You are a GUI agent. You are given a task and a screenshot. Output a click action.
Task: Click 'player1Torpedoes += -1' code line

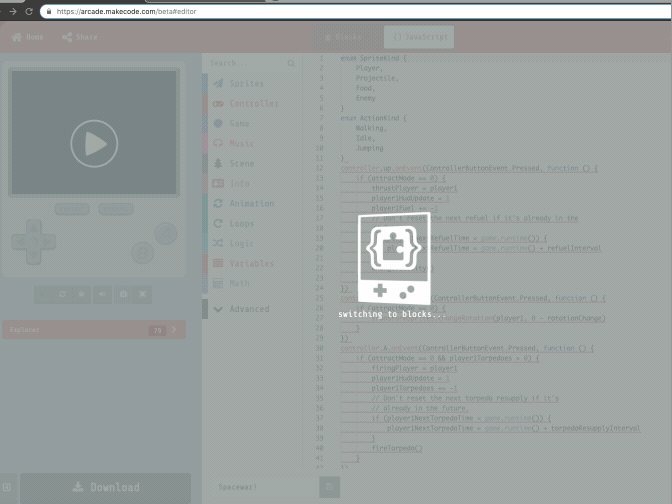point(414,388)
